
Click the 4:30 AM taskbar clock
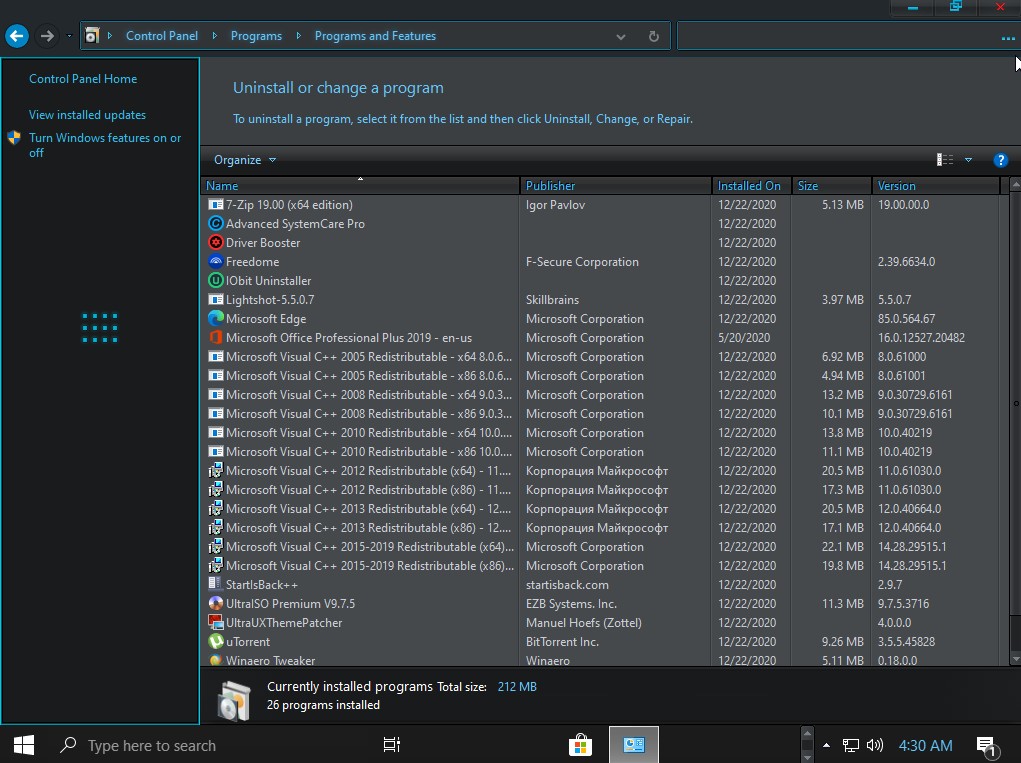pos(925,745)
